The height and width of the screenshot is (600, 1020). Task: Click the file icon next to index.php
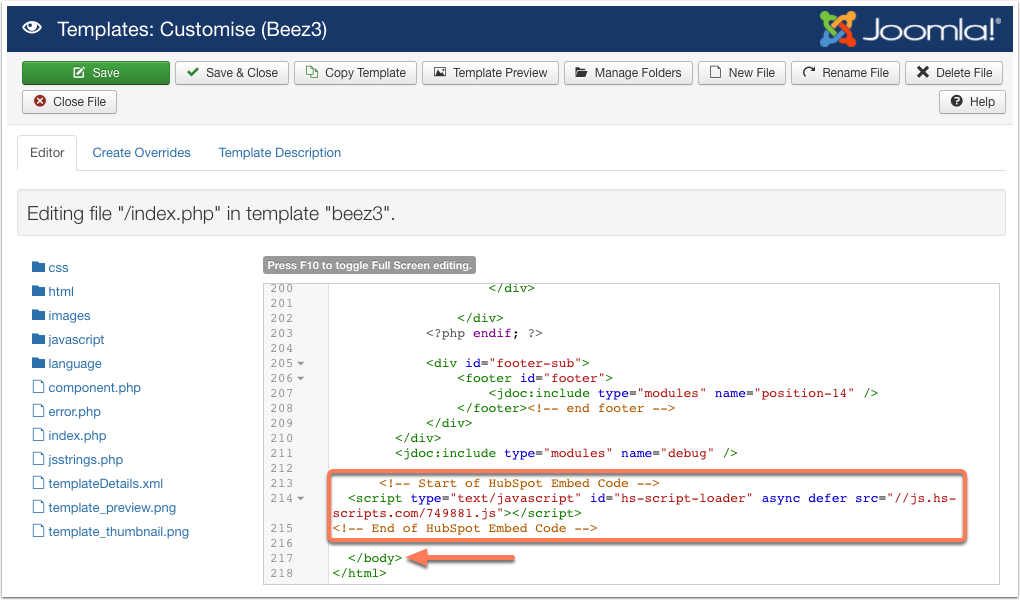click(38, 435)
